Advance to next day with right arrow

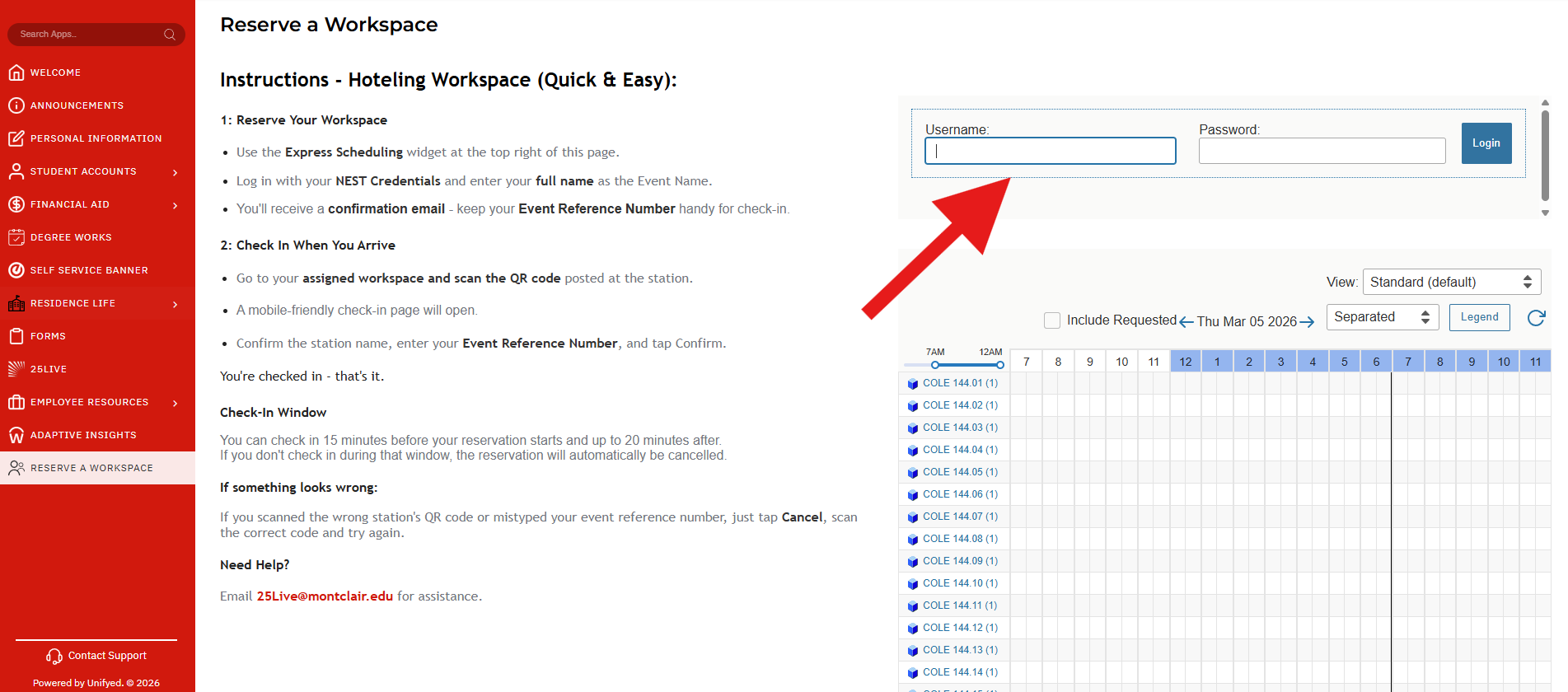click(x=1307, y=322)
